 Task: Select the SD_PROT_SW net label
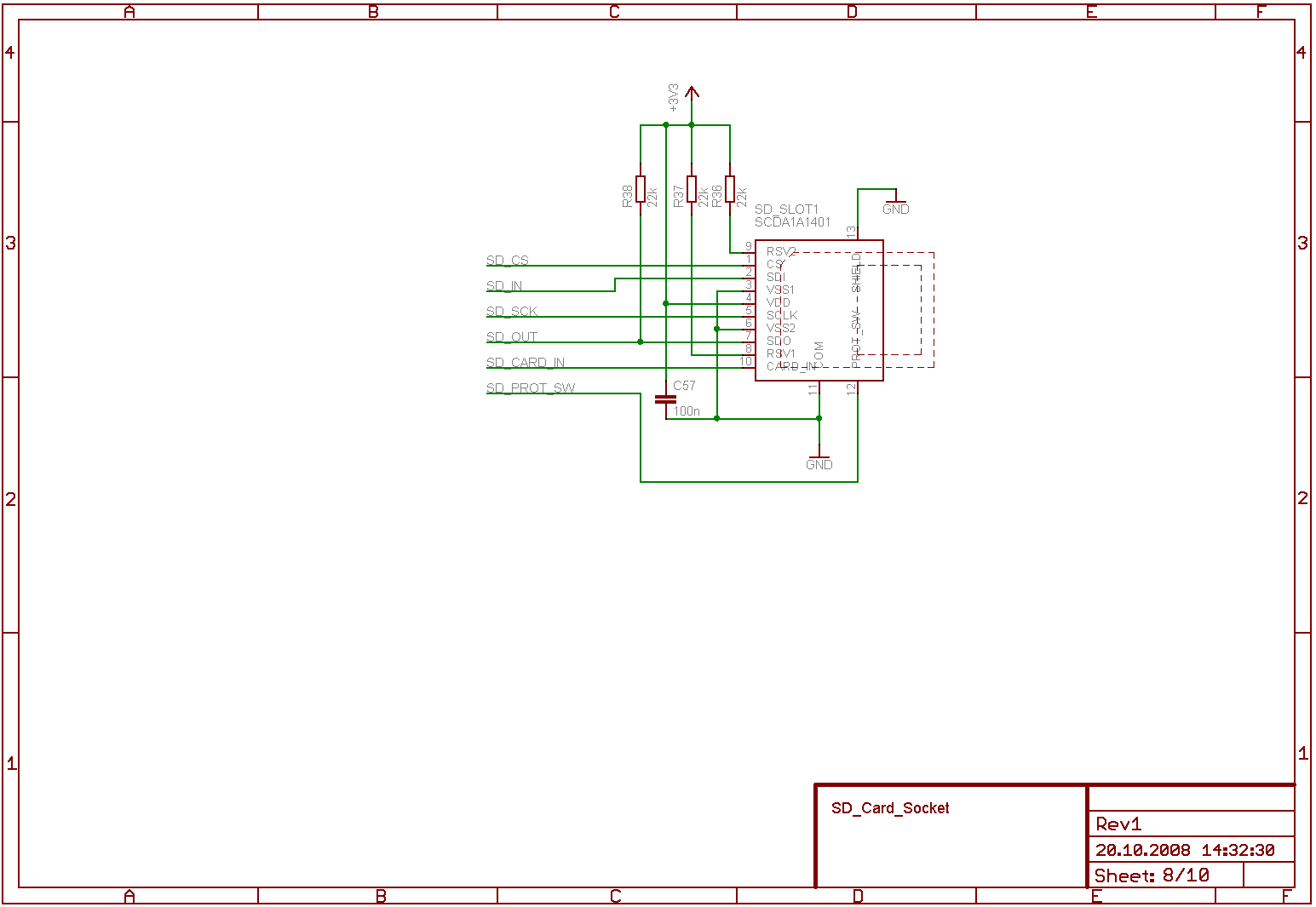point(531,388)
